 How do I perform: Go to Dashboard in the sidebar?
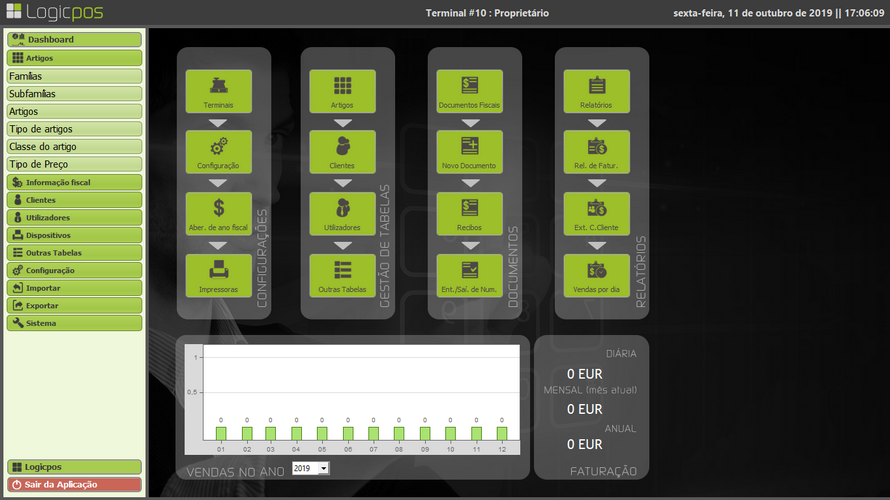pos(74,40)
